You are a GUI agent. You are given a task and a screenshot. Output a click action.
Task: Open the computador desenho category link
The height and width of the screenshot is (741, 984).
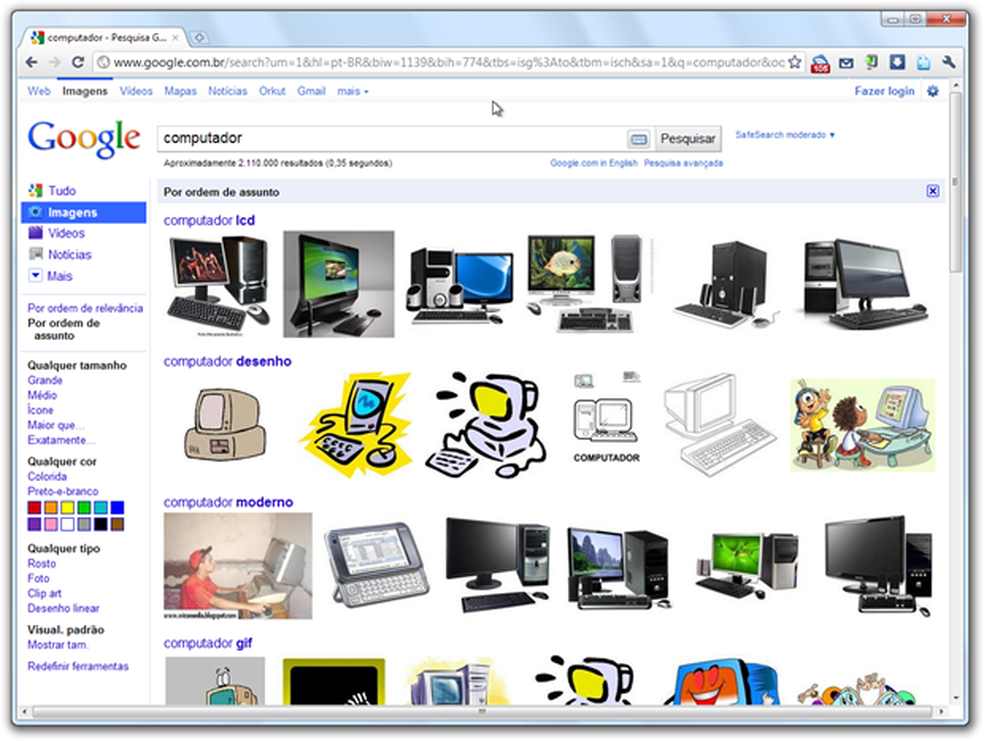[227, 361]
